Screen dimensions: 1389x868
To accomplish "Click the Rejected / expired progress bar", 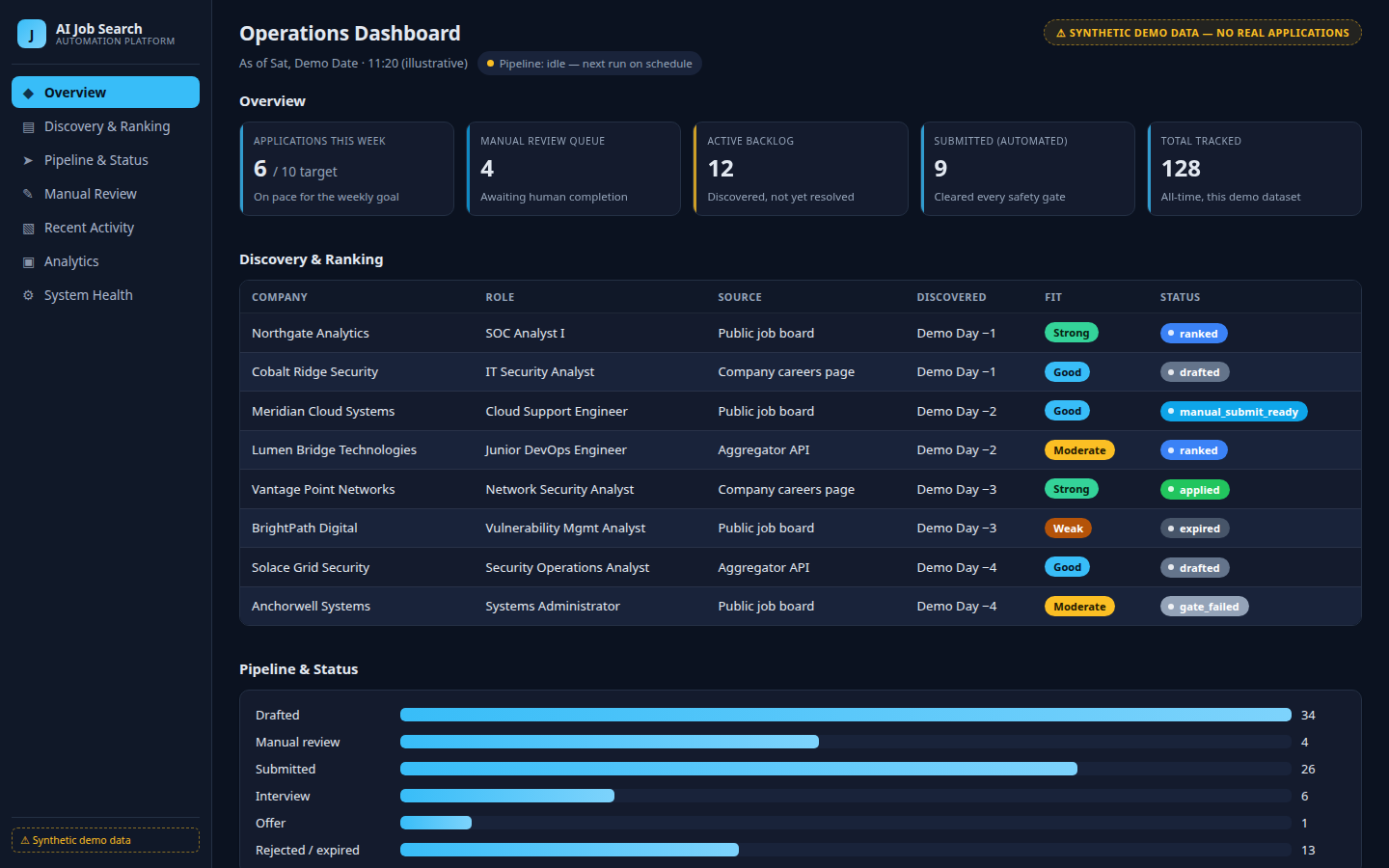I will pos(846,850).
